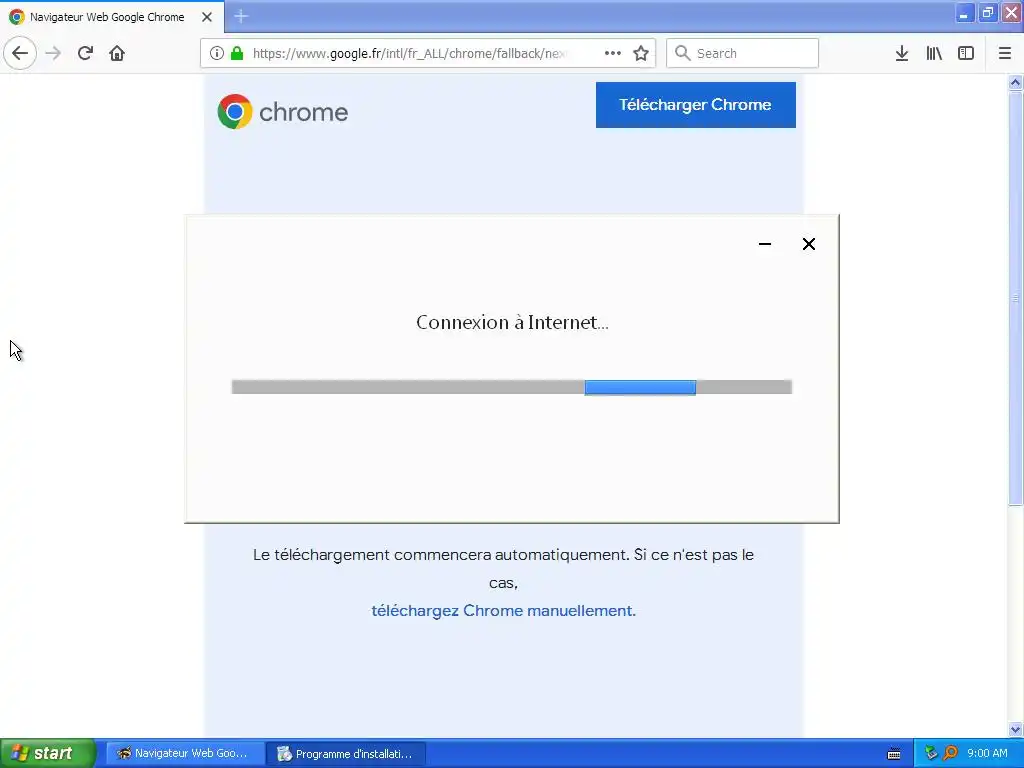Close the Navigateur Web Google Chrome tab
Screen dimensions: 1024x768
pyautogui.click(x=207, y=17)
